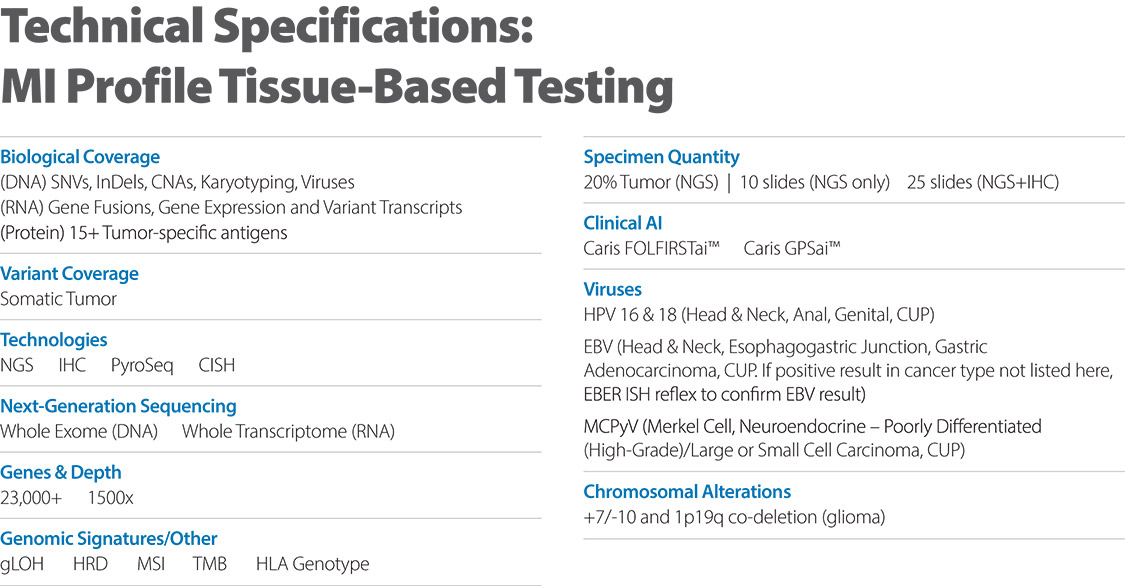The width and height of the screenshot is (1125, 586).
Task: Click the Viruses section heading
Action: point(612,289)
